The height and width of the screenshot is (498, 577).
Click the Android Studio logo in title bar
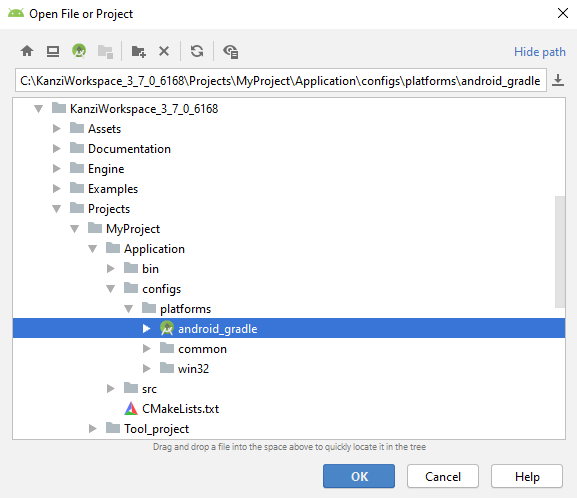16,13
